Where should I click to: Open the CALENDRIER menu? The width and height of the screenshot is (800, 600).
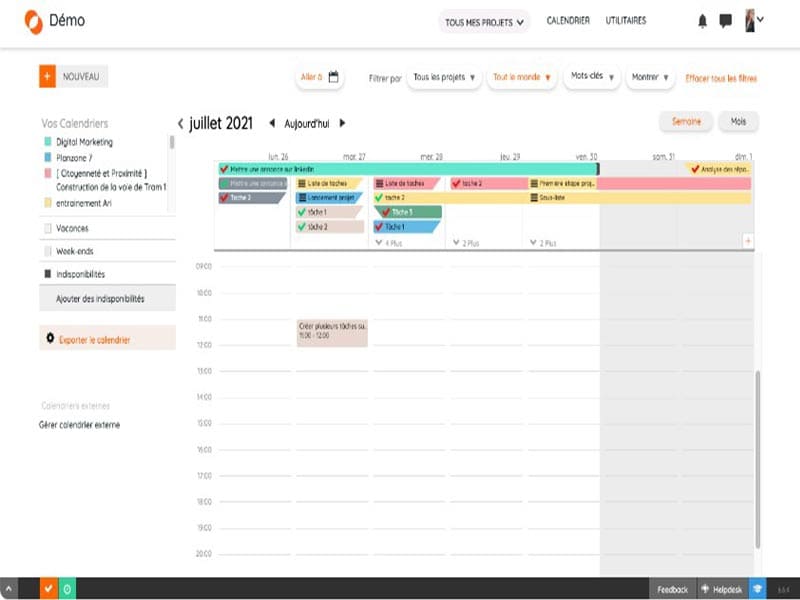point(568,20)
